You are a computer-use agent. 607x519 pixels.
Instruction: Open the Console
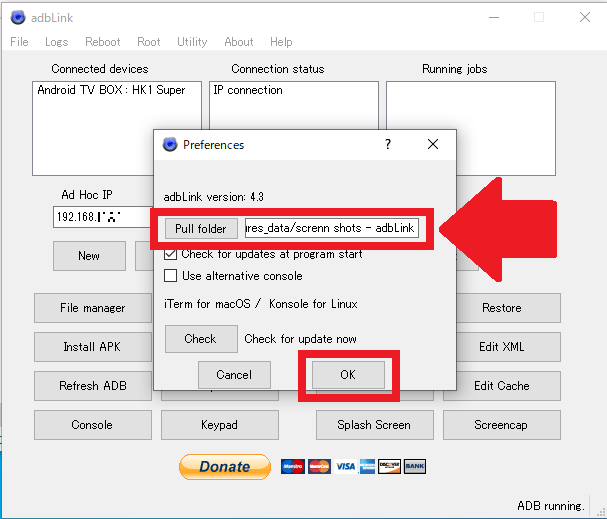[93, 425]
